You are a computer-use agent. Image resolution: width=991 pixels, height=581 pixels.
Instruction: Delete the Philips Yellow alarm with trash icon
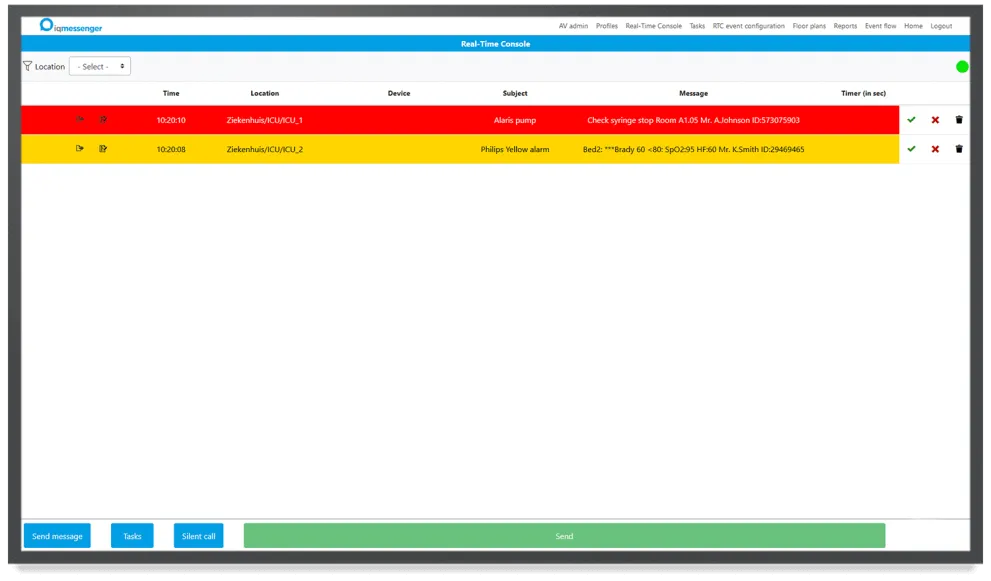click(959, 149)
